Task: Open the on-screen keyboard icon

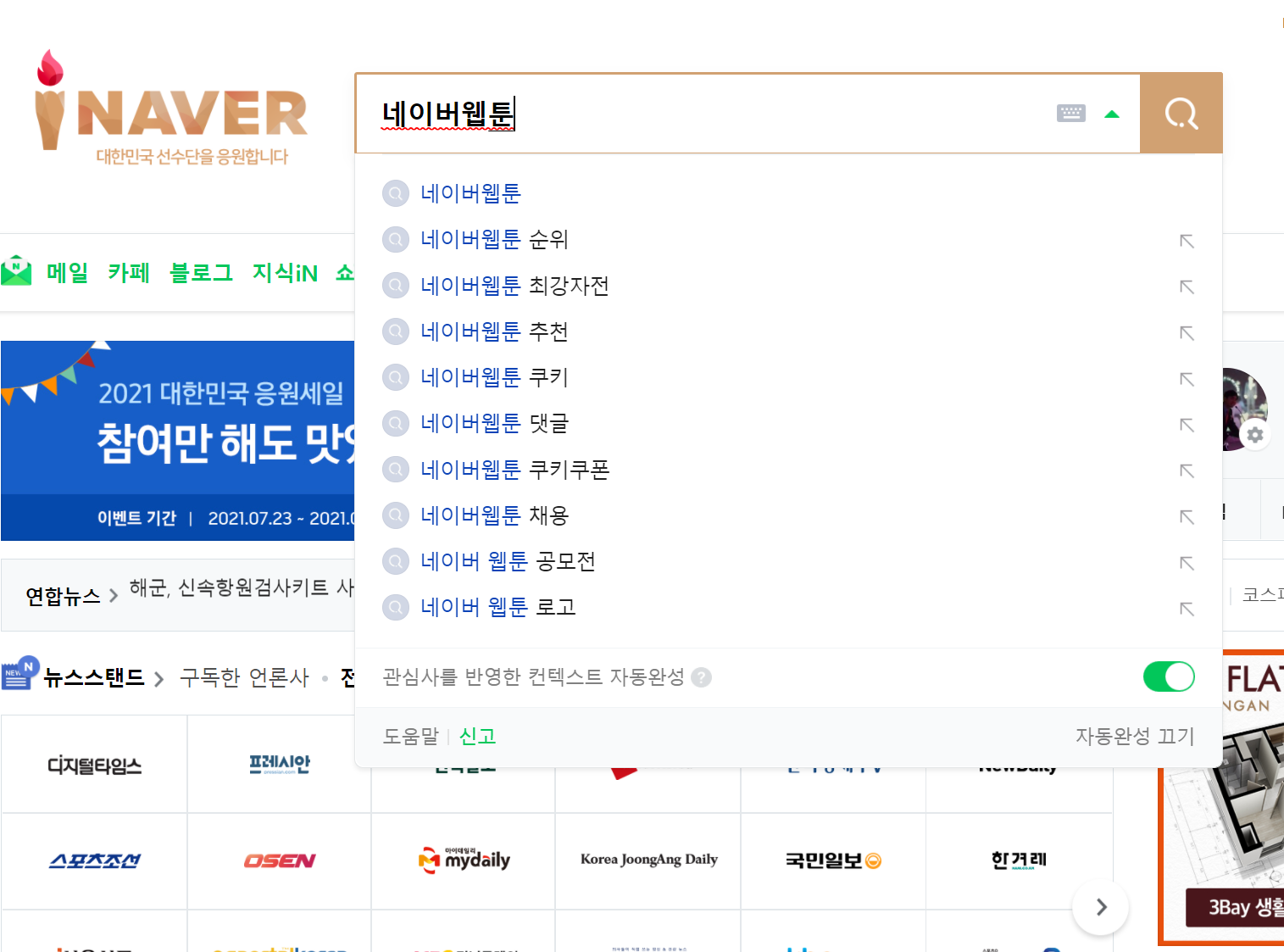Action: [1071, 113]
